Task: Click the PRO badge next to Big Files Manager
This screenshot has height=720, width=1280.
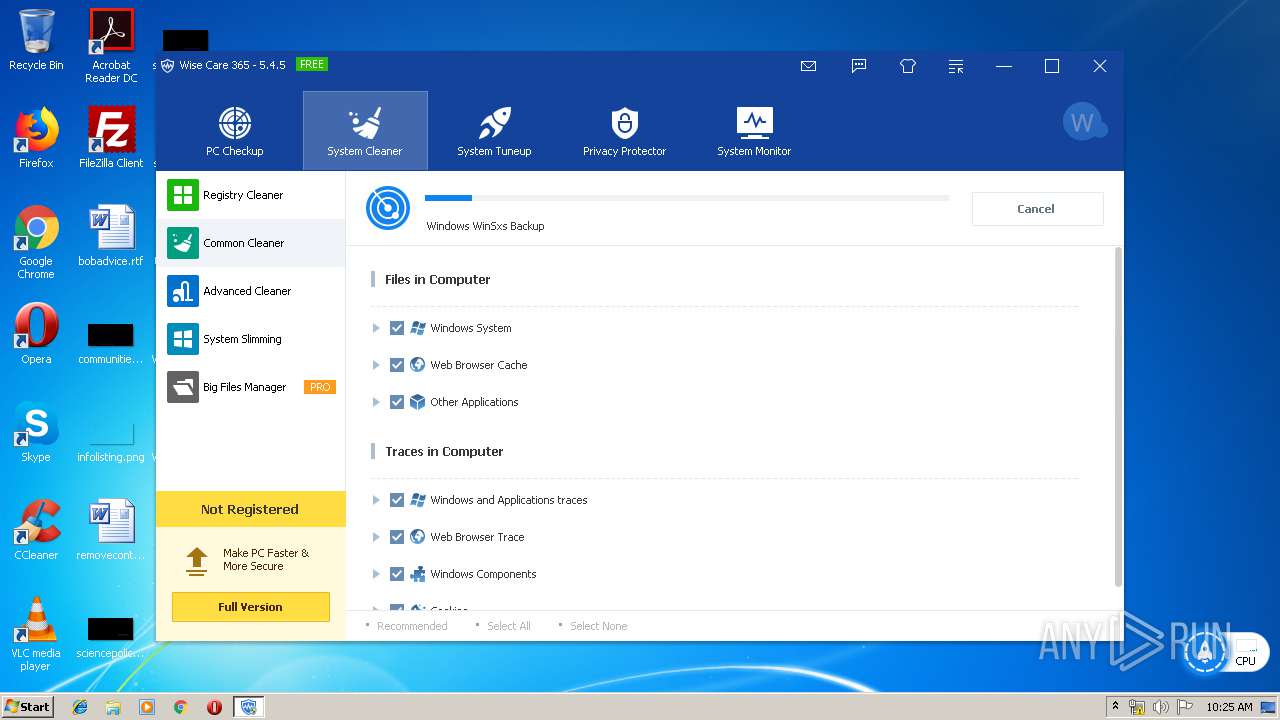Action: [x=320, y=387]
